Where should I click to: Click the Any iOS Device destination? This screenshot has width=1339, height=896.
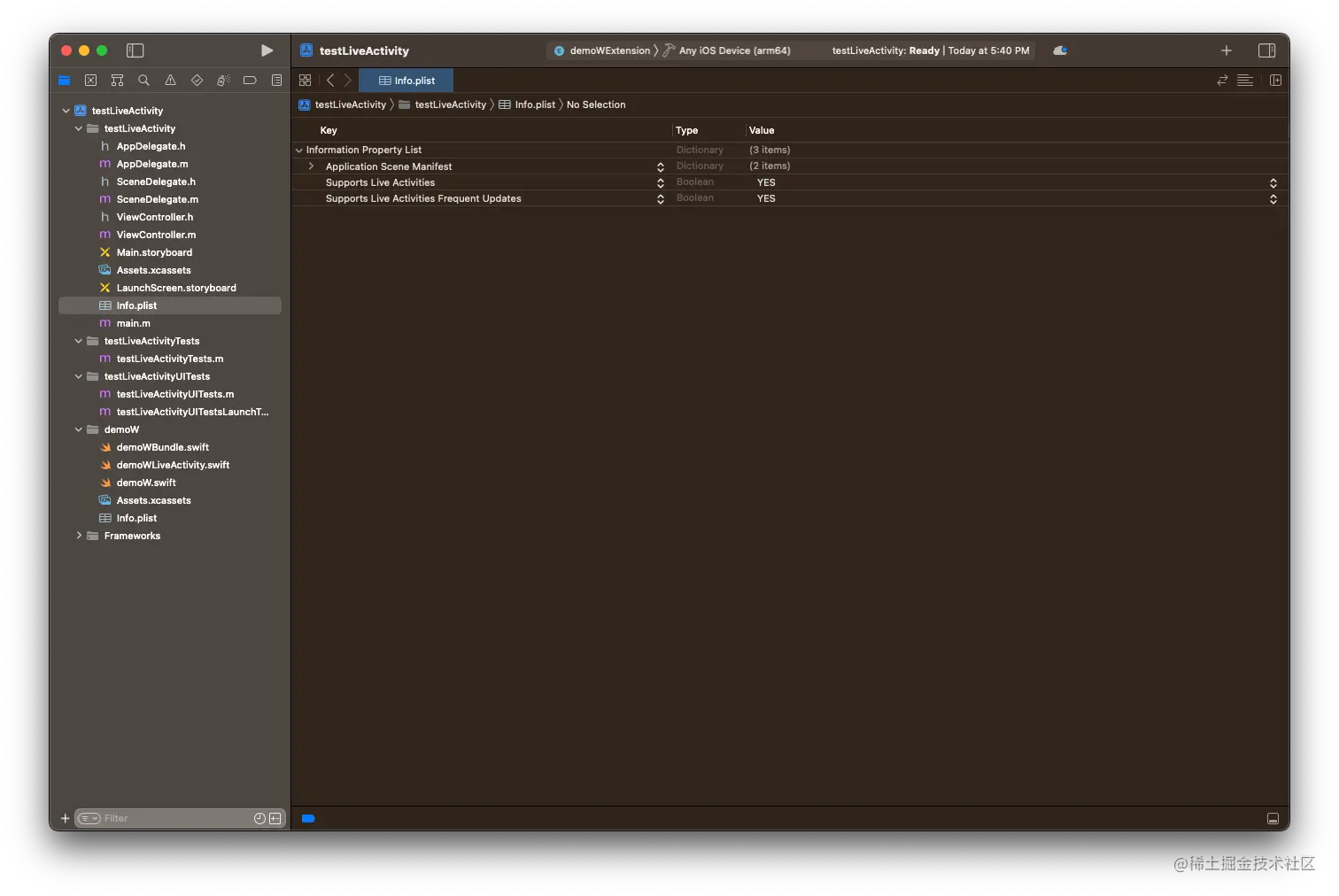[734, 50]
